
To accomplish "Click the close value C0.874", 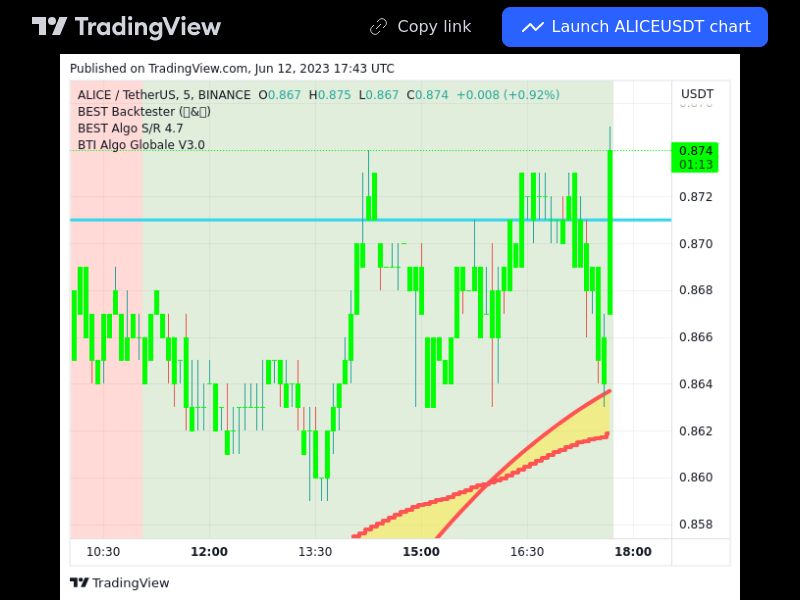I will (428, 95).
